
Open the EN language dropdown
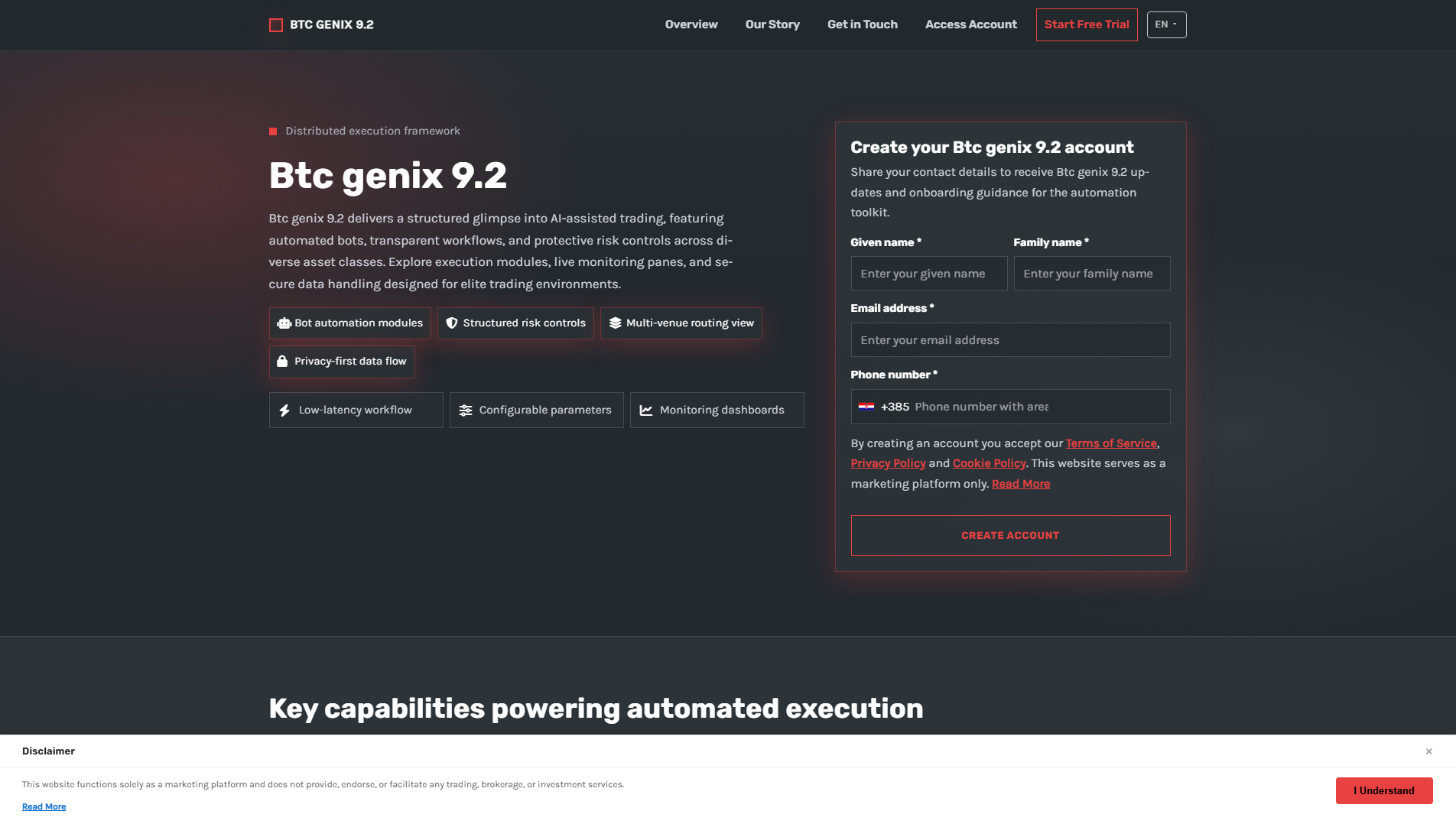(1166, 24)
